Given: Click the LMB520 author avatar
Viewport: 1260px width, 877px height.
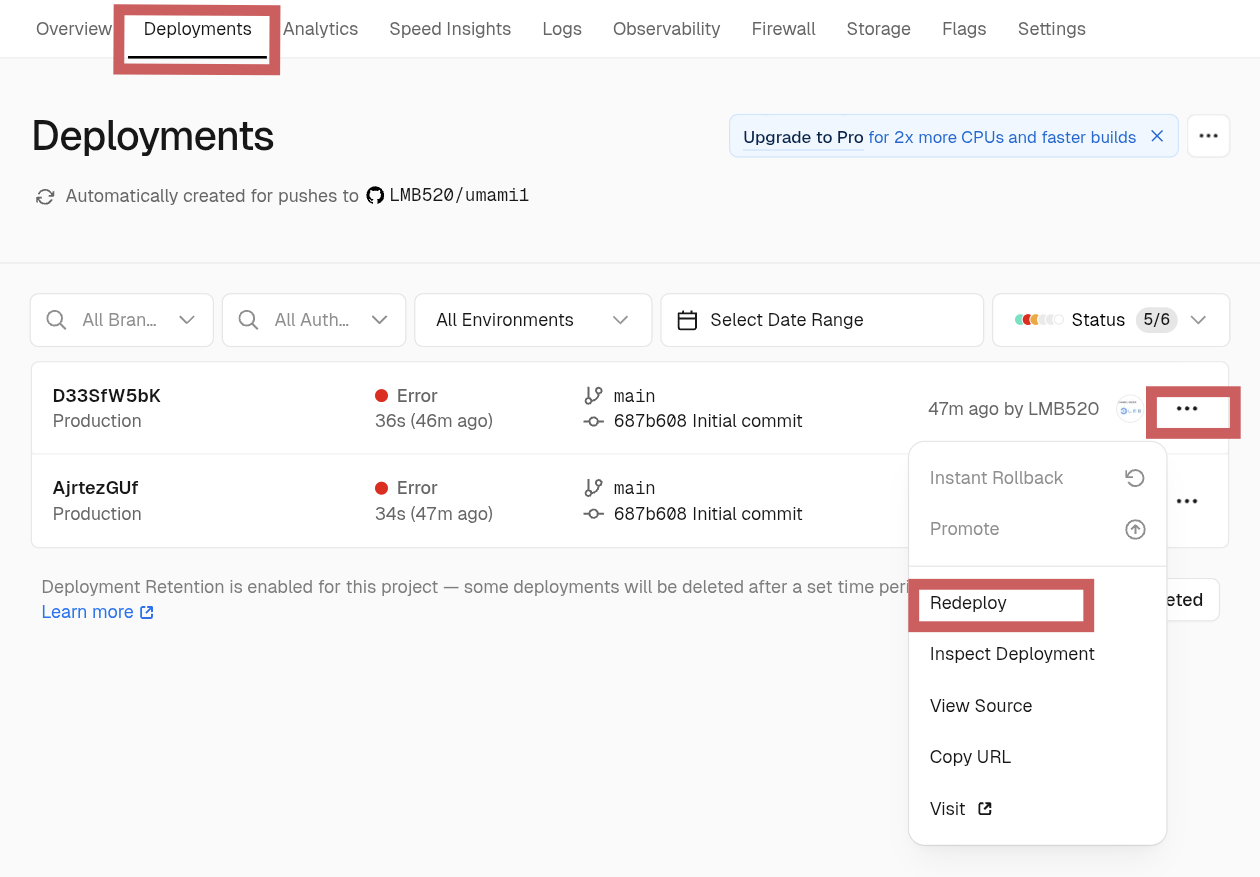Looking at the screenshot, I should pyautogui.click(x=1129, y=409).
